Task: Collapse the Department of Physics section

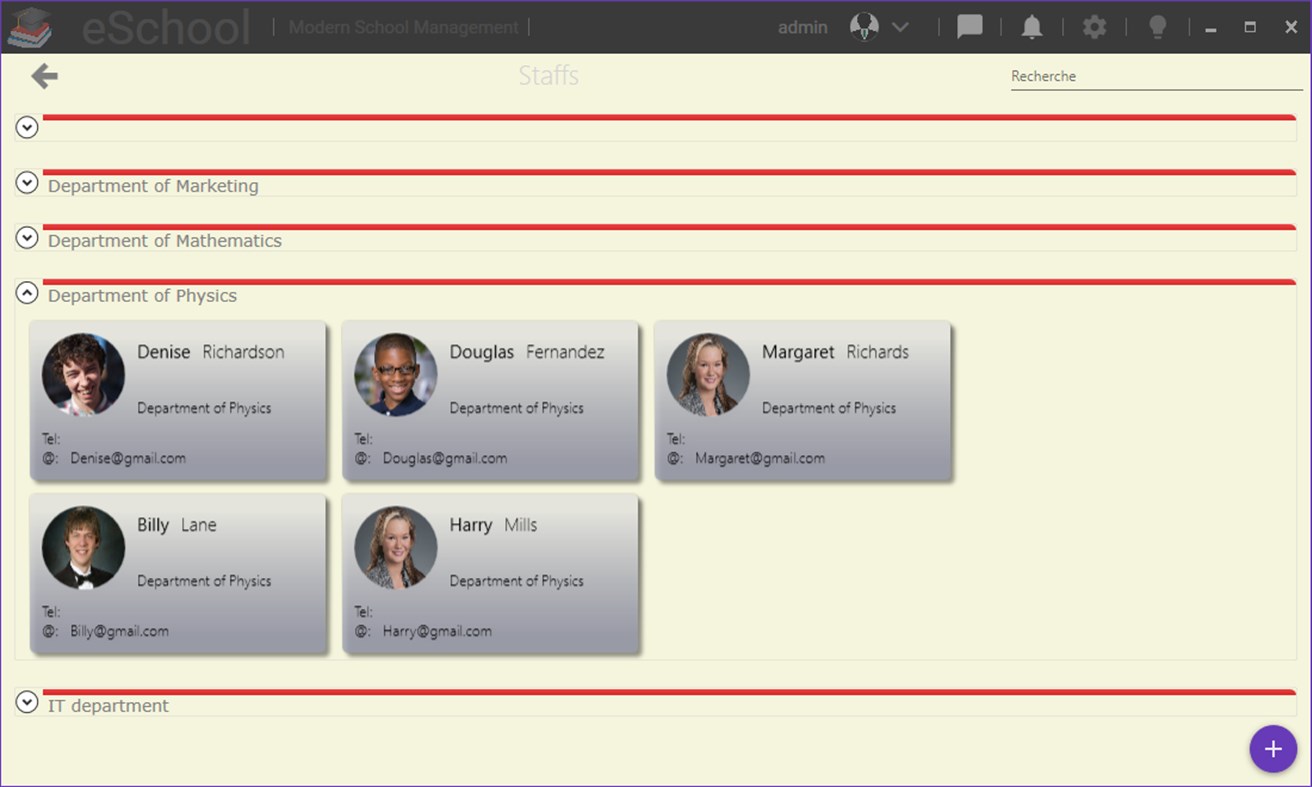Action: pos(26,292)
